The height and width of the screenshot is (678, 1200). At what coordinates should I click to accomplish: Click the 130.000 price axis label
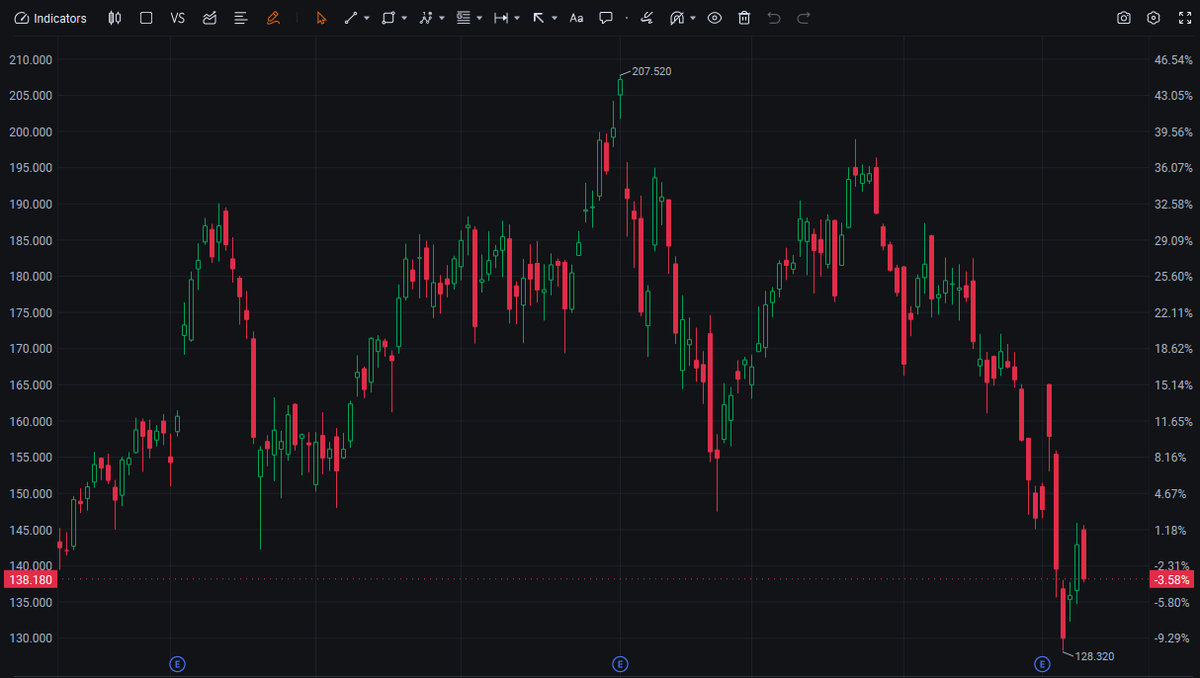30,638
